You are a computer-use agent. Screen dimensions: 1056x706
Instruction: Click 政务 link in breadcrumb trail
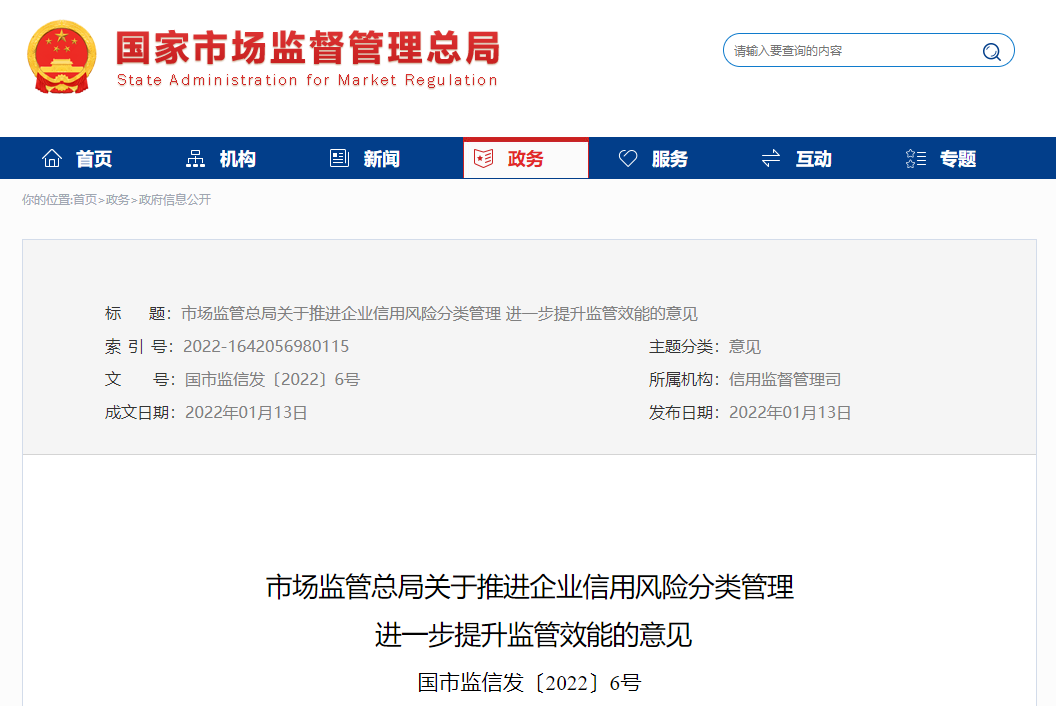pyautogui.click(x=118, y=200)
